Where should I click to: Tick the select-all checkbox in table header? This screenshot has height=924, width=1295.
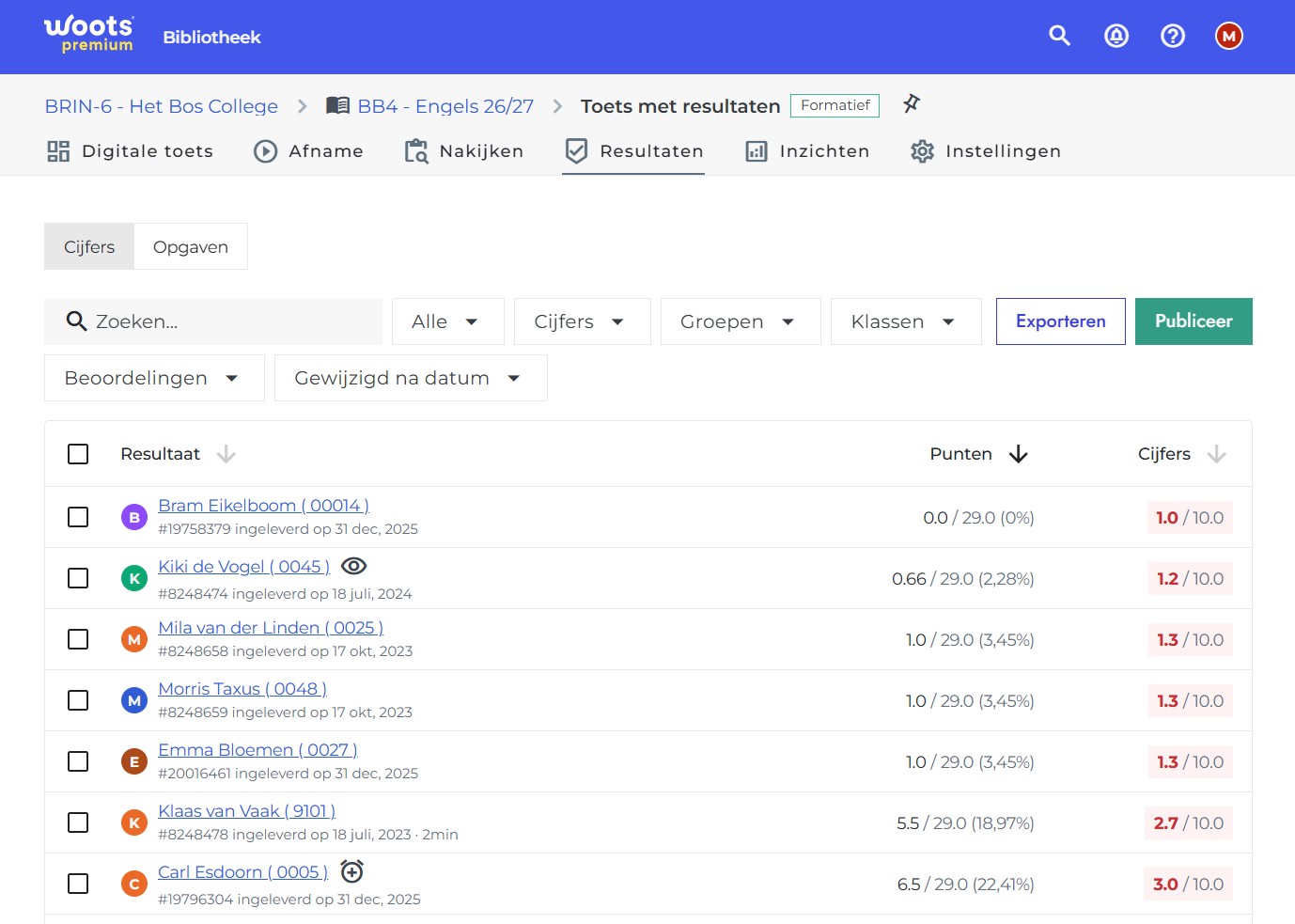point(78,454)
